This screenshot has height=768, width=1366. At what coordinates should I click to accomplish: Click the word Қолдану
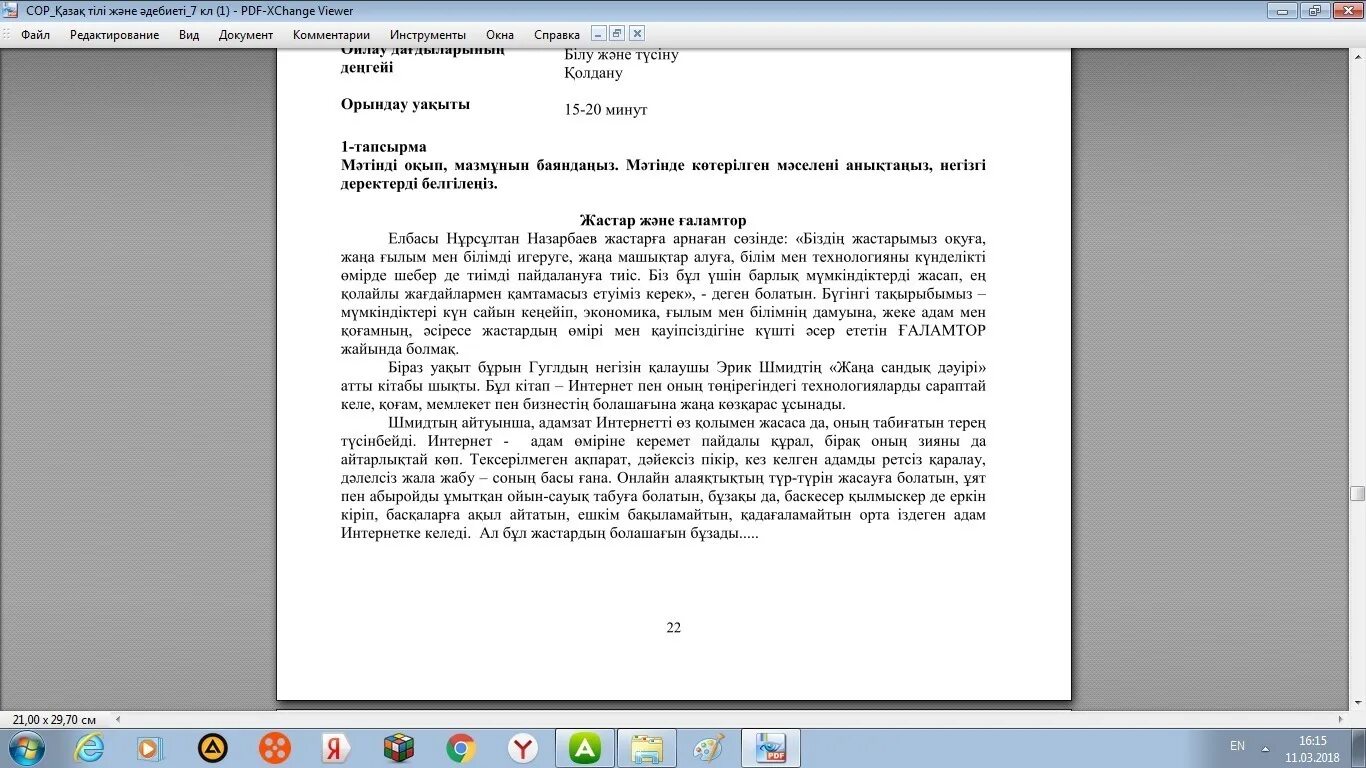tap(593, 73)
